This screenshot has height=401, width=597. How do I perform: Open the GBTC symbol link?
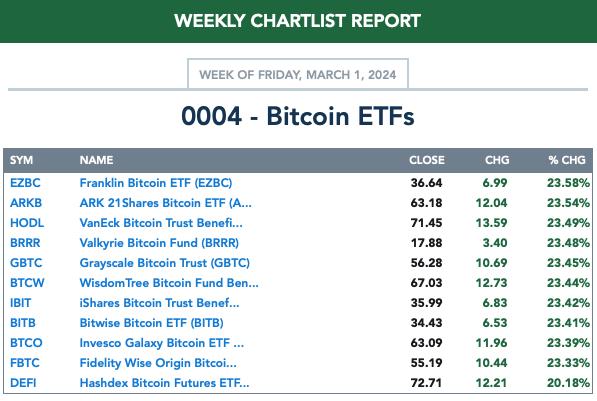tap(26, 263)
